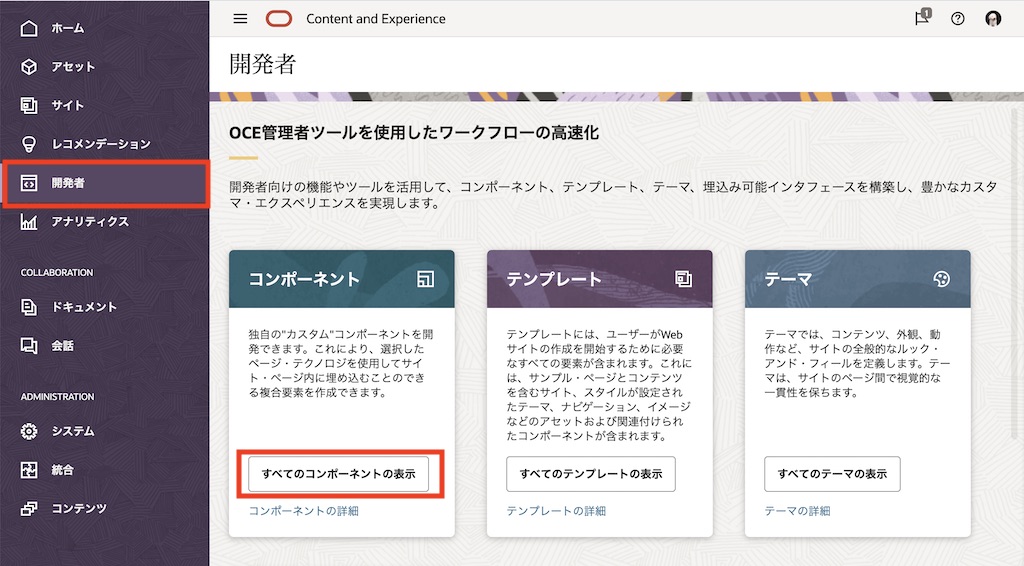Click the コンポーネント card header icon
Image resolution: width=1024 pixels, height=566 pixels.
pos(426,280)
